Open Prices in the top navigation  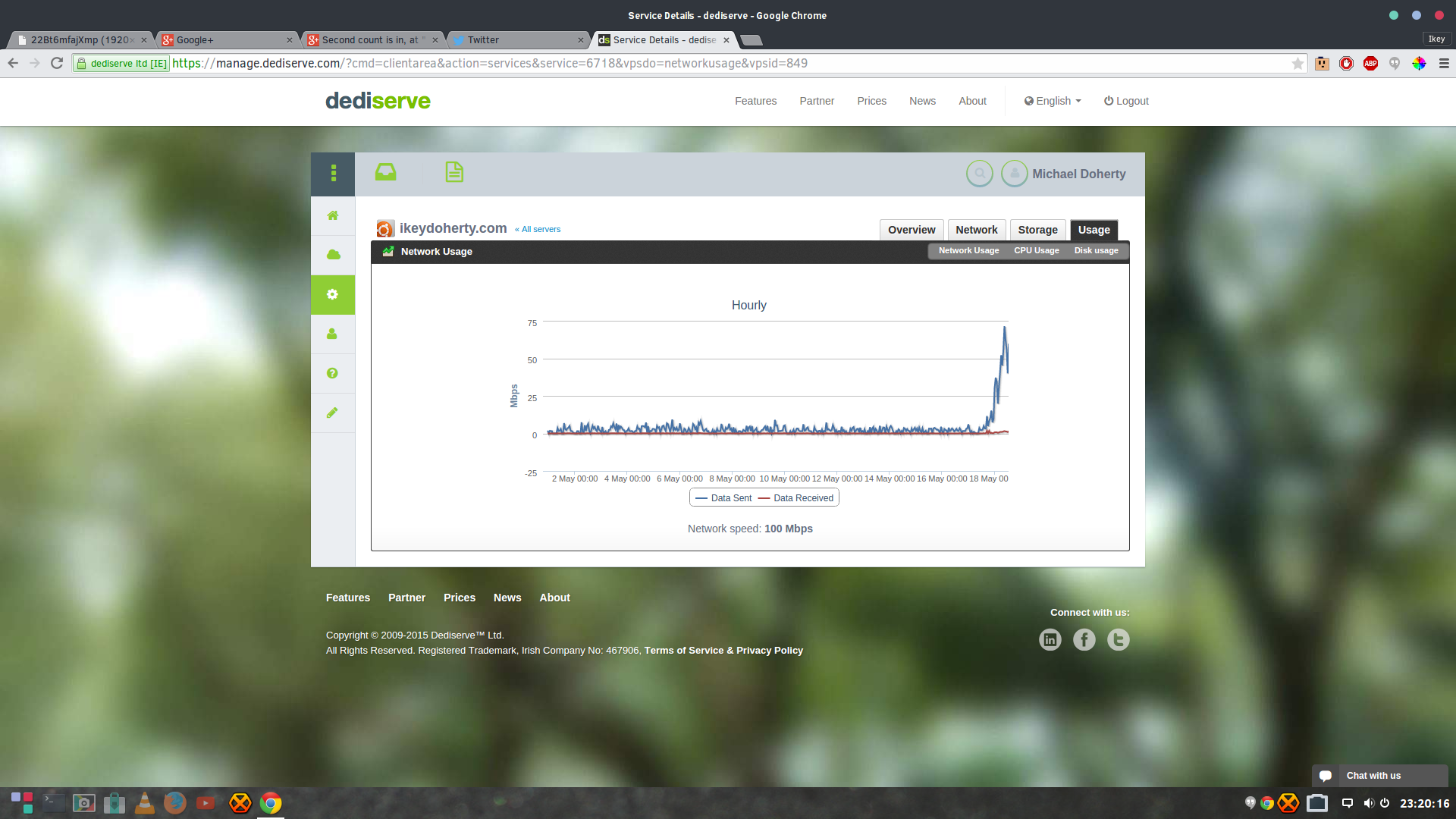coord(871,101)
